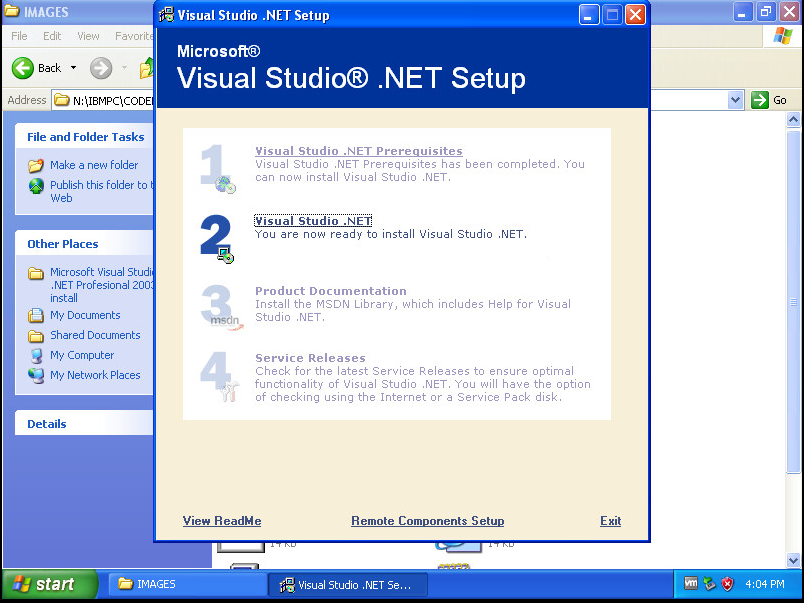804x603 pixels.
Task: Click the IMAGES window folder title icon
Action: (11, 11)
